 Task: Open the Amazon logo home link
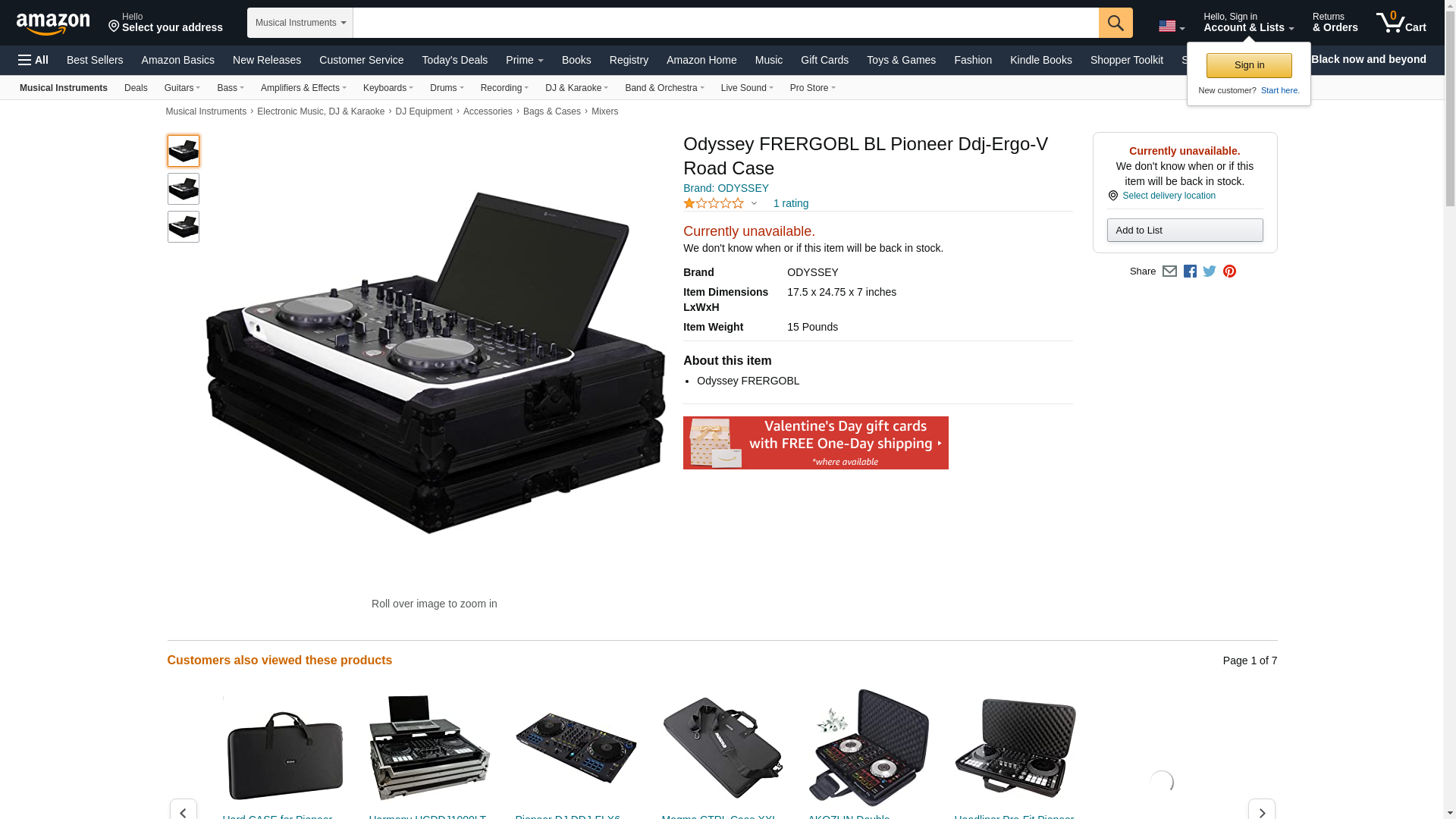coord(53,24)
